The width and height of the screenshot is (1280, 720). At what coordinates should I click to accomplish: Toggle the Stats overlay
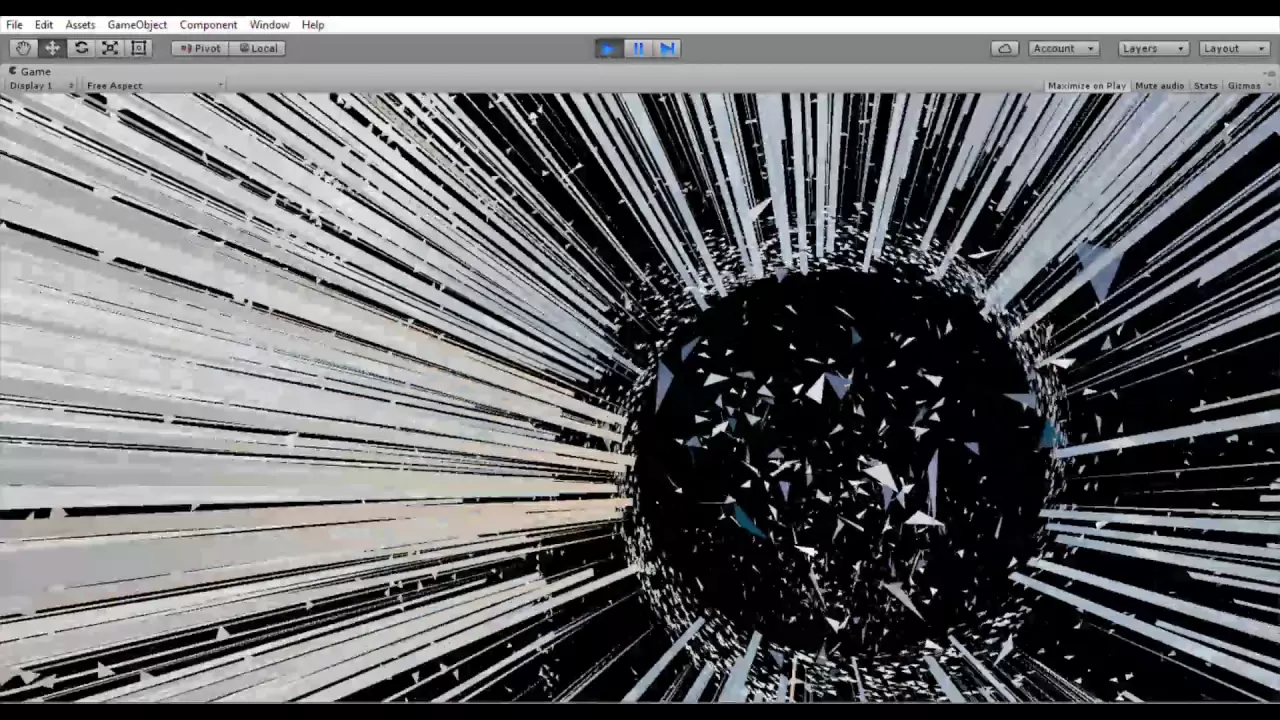tap(1206, 86)
